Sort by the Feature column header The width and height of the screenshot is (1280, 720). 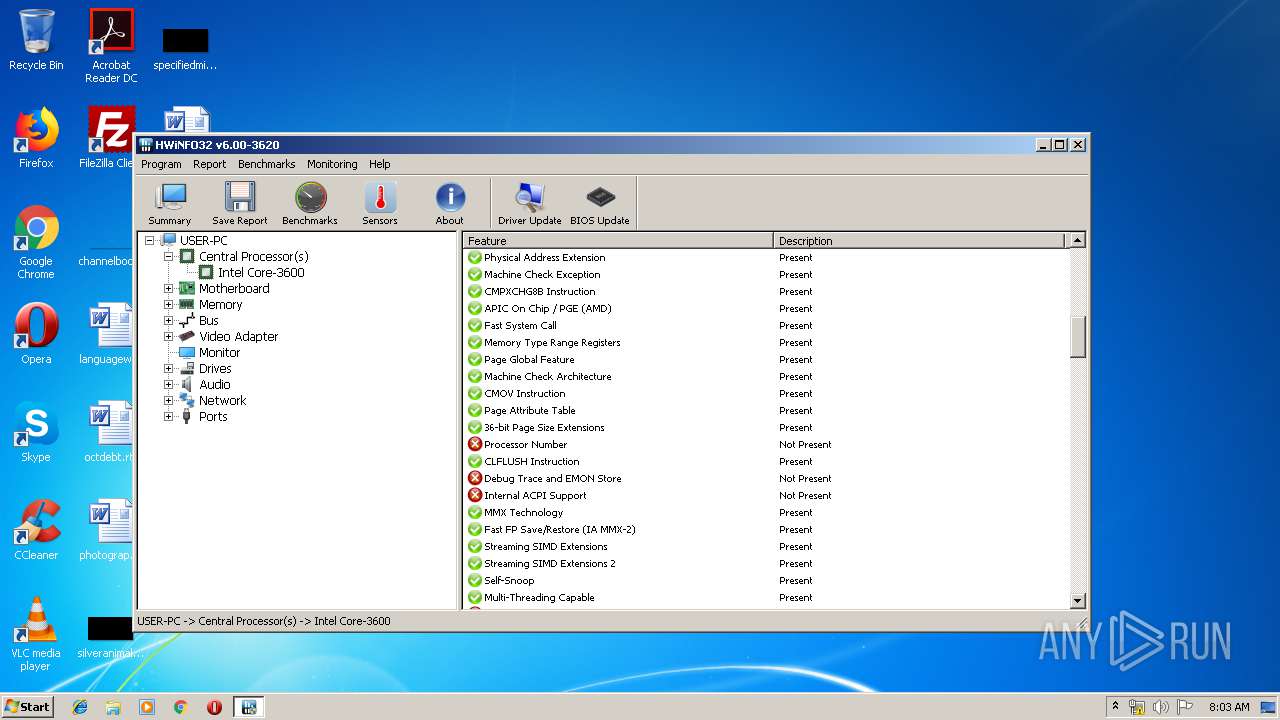point(618,241)
